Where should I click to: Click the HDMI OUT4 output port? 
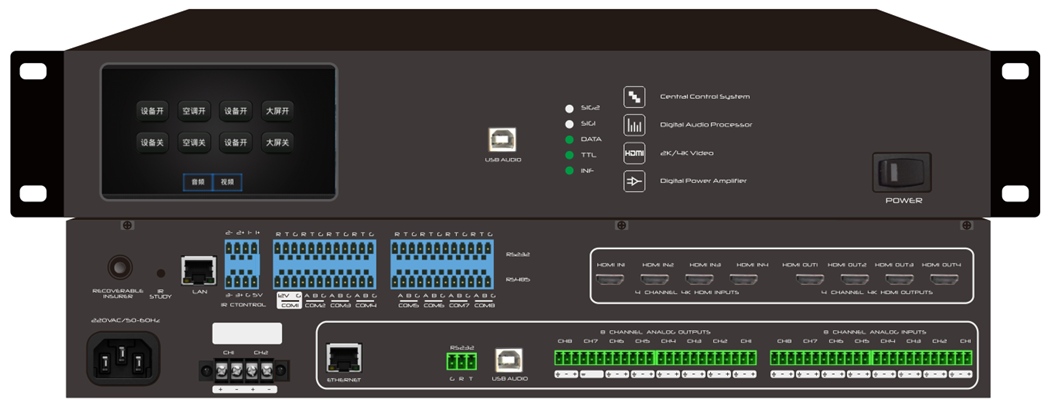tap(944, 280)
